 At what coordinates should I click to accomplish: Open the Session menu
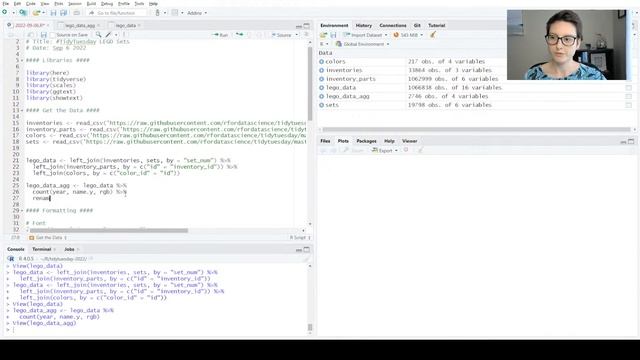point(75,4)
